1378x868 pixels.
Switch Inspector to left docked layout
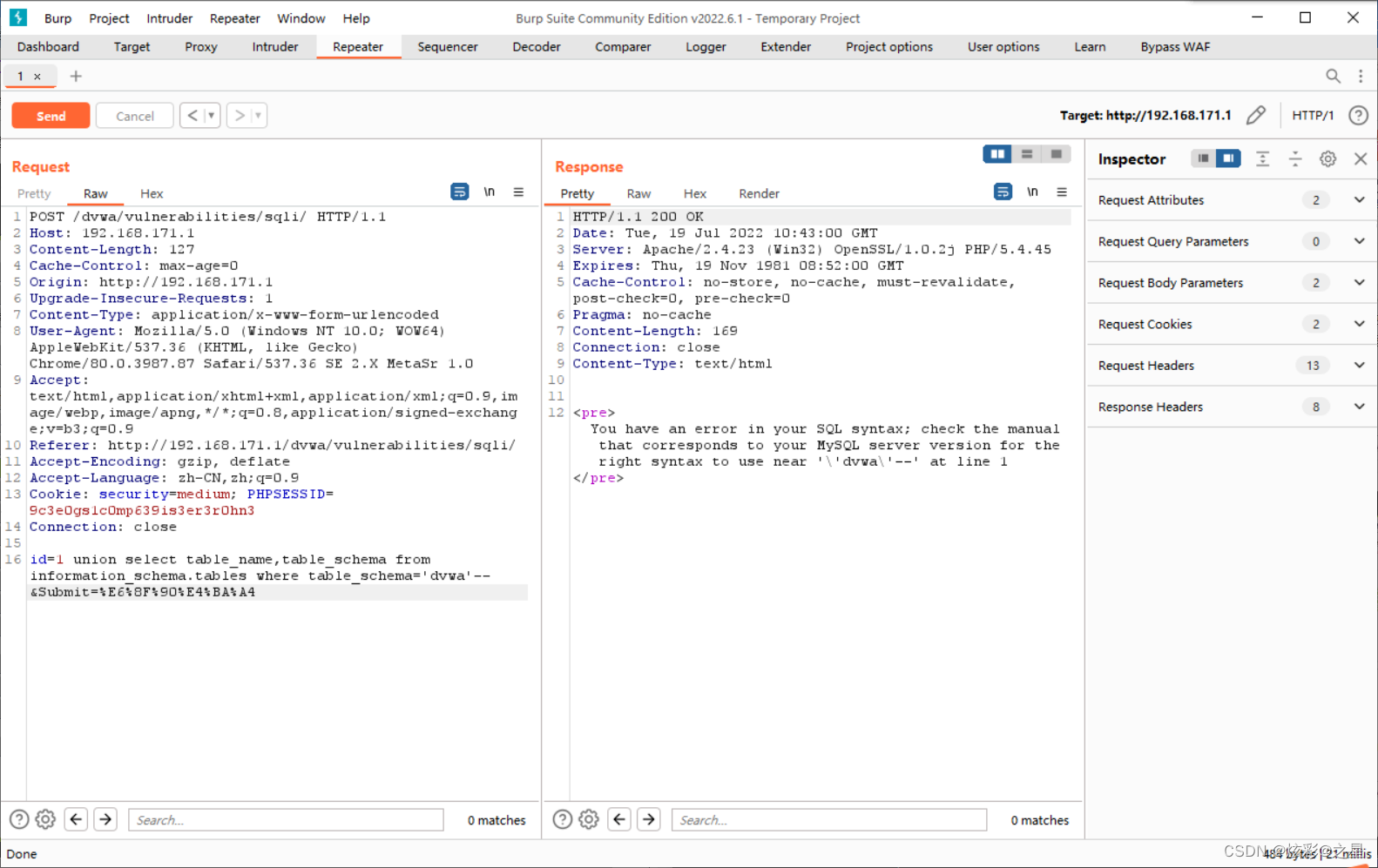point(1203,158)
